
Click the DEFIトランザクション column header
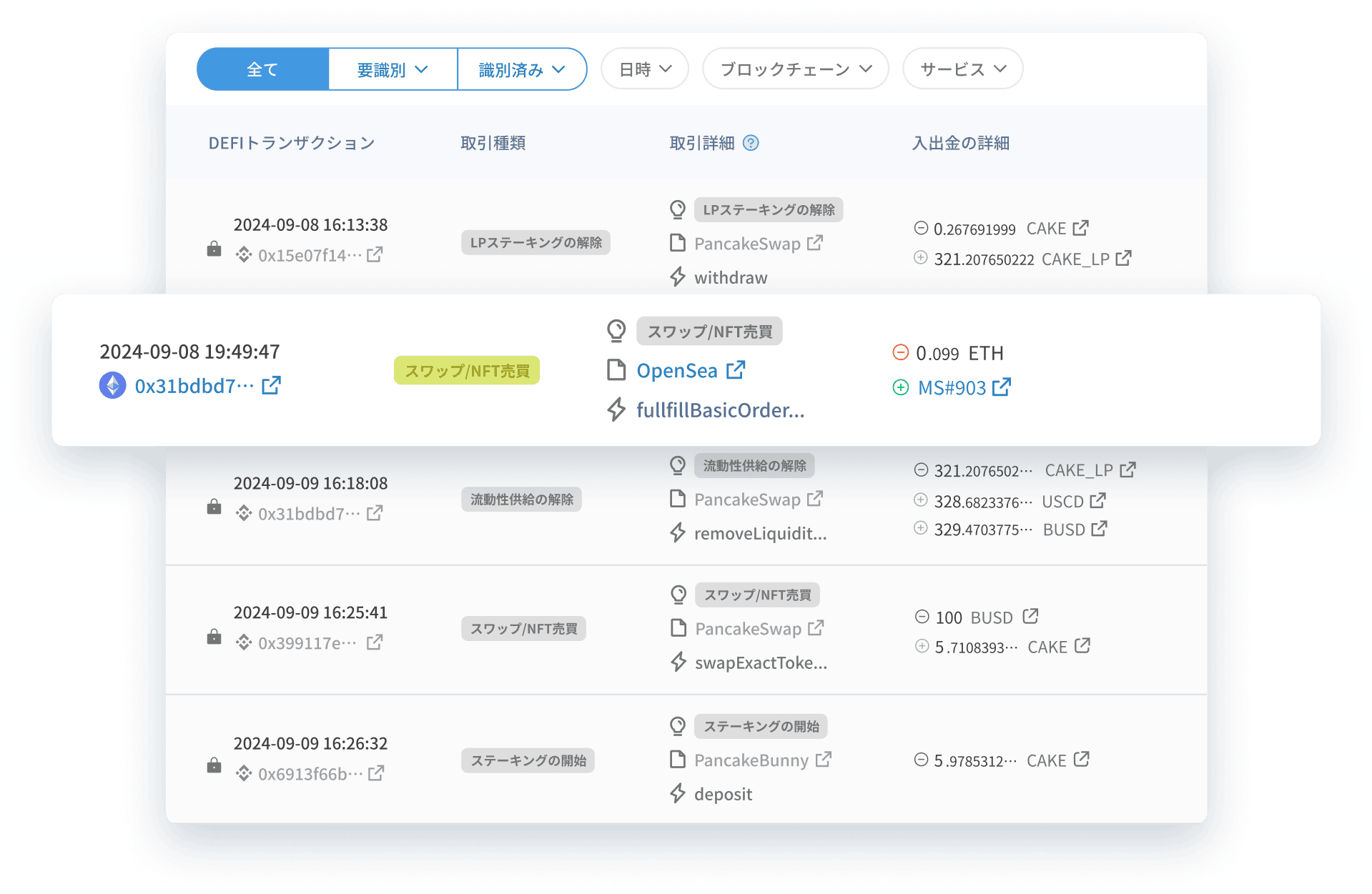click(x=292, y=143)
